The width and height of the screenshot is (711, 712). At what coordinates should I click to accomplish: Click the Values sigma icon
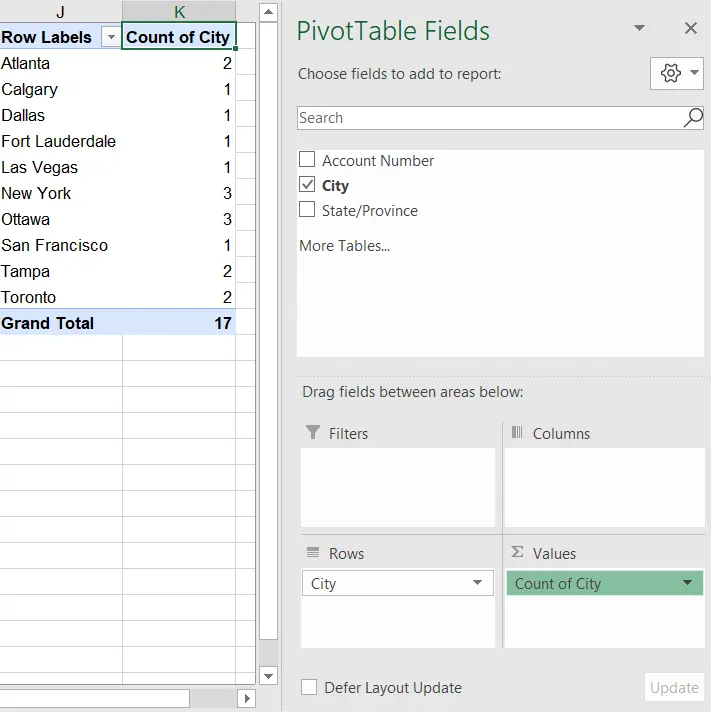[517, 553]
